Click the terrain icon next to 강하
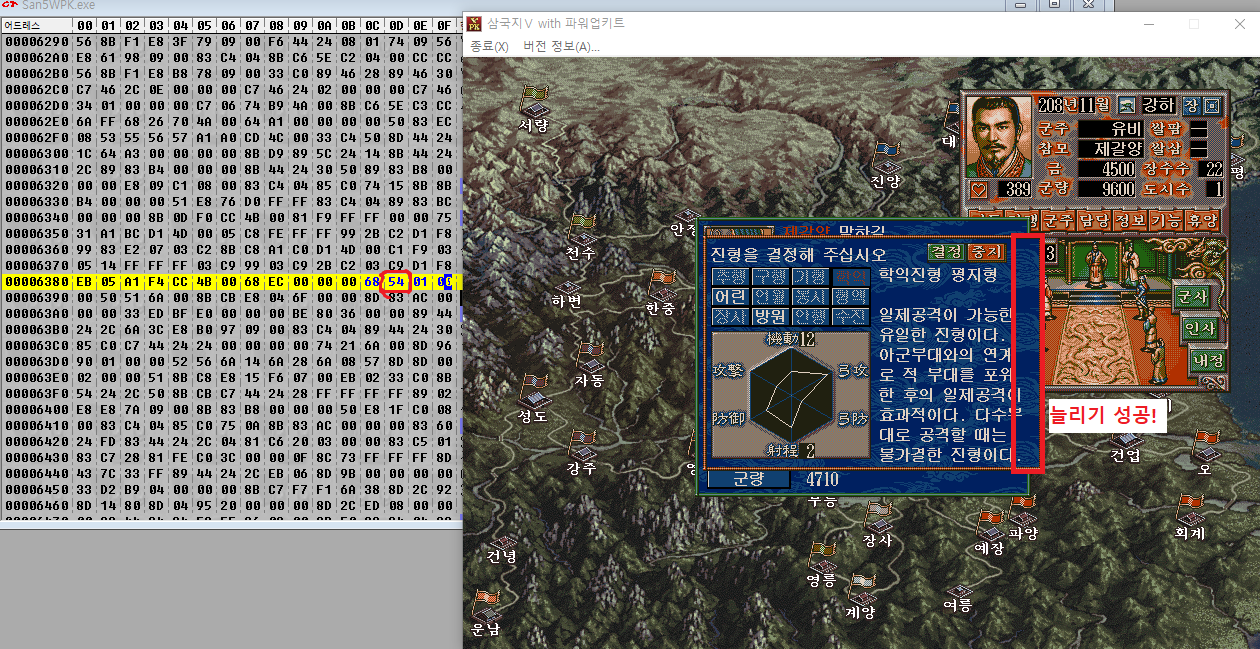The image size is (1260, 649). pos(1126,105)
